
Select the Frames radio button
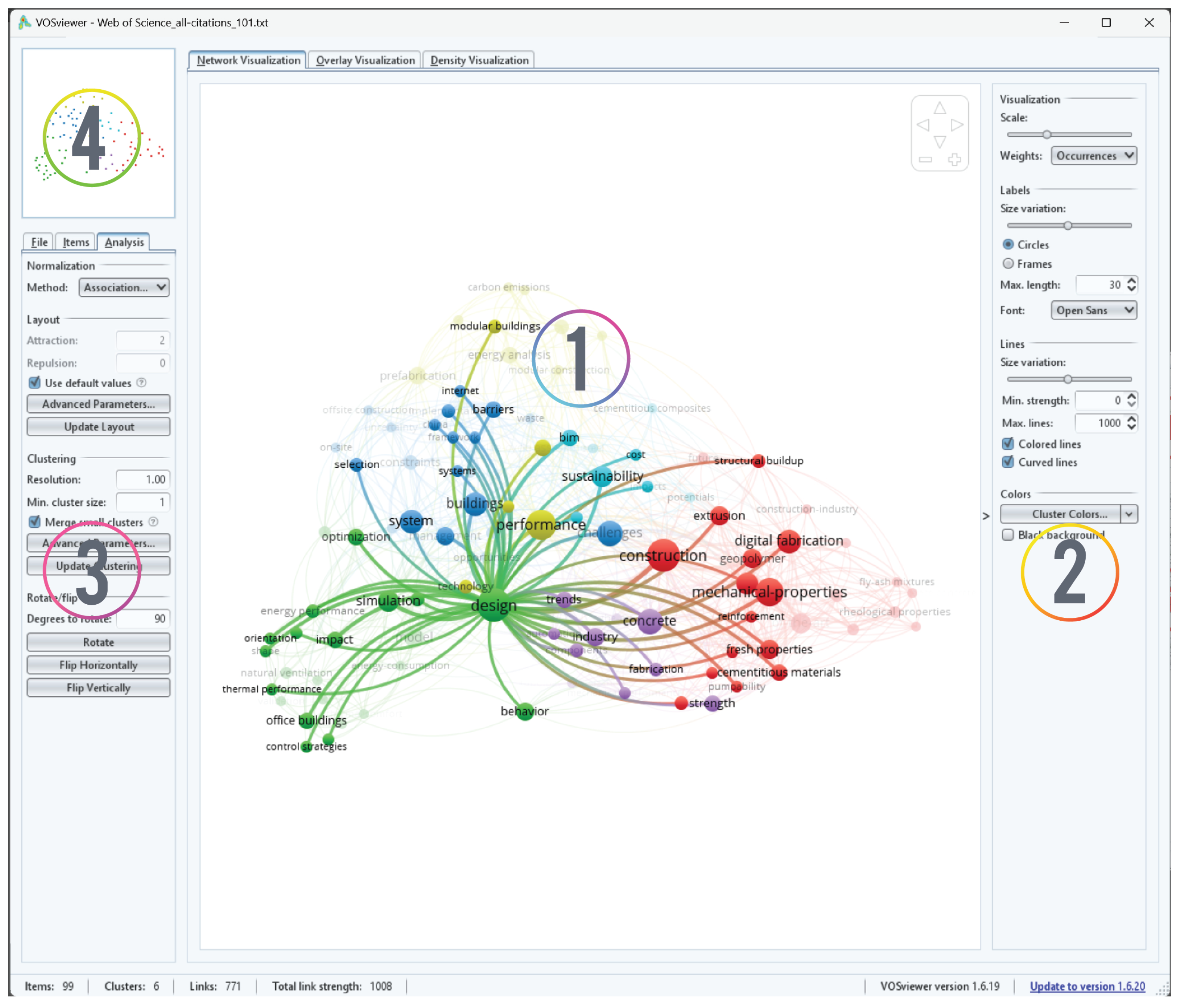coord(1008,264)
